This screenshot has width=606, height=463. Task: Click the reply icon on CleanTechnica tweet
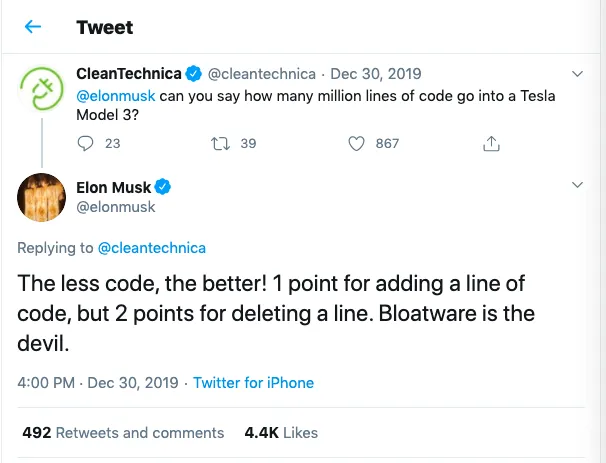coord(85,144)
